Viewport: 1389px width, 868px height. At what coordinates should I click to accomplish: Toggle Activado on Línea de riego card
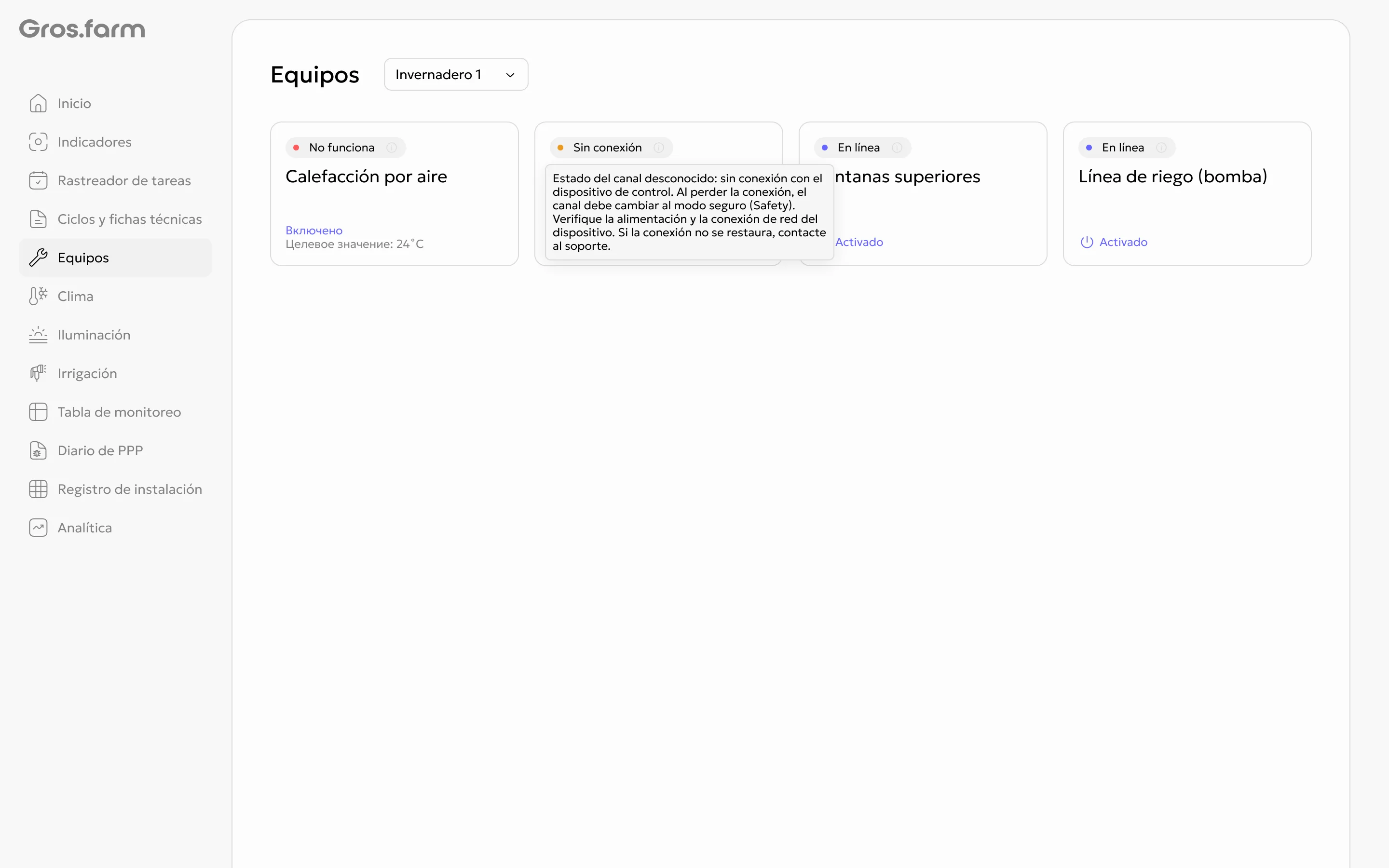pos(1114,242)
